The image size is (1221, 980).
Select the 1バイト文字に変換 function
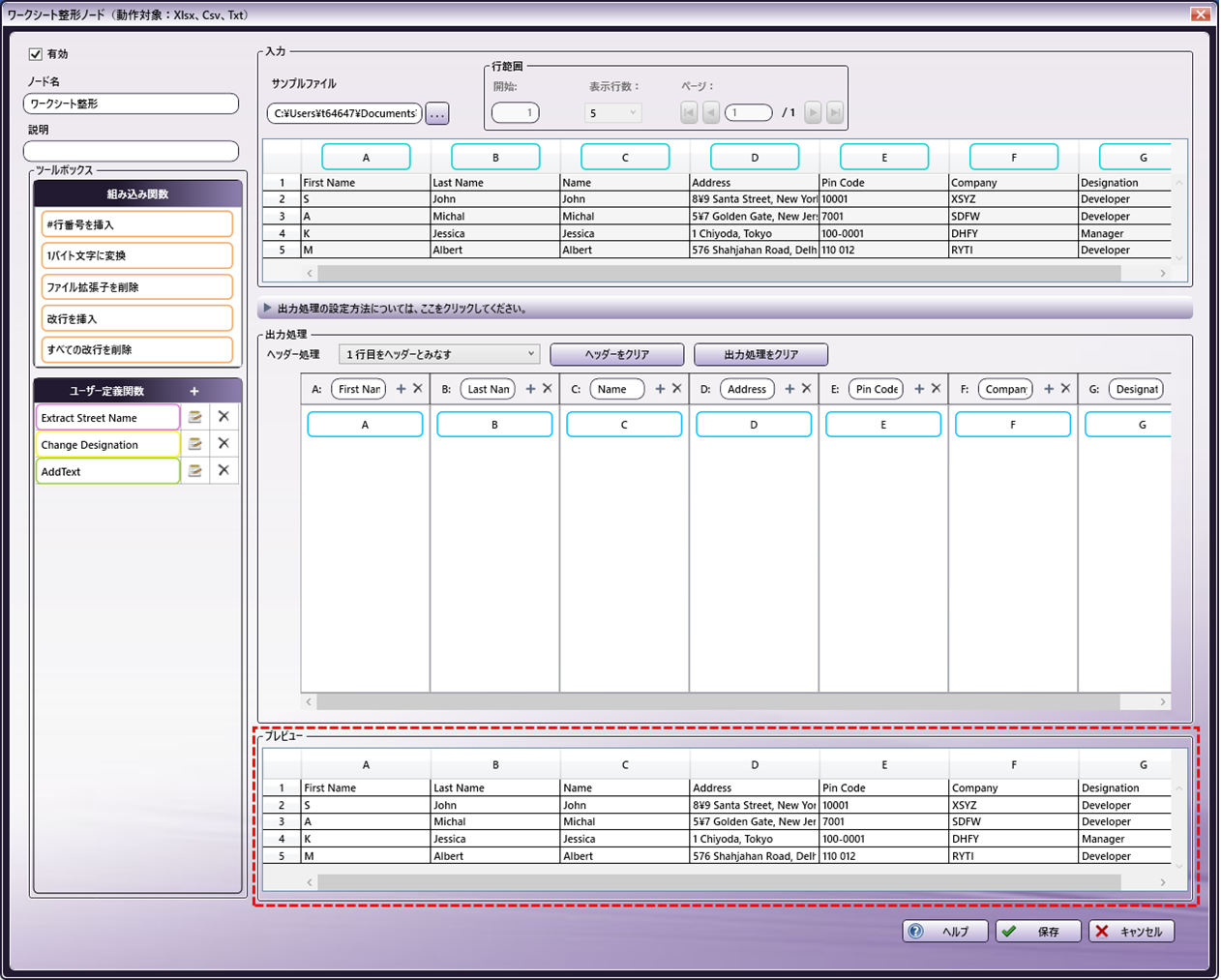pyautogui.click(x=137, y=255)
